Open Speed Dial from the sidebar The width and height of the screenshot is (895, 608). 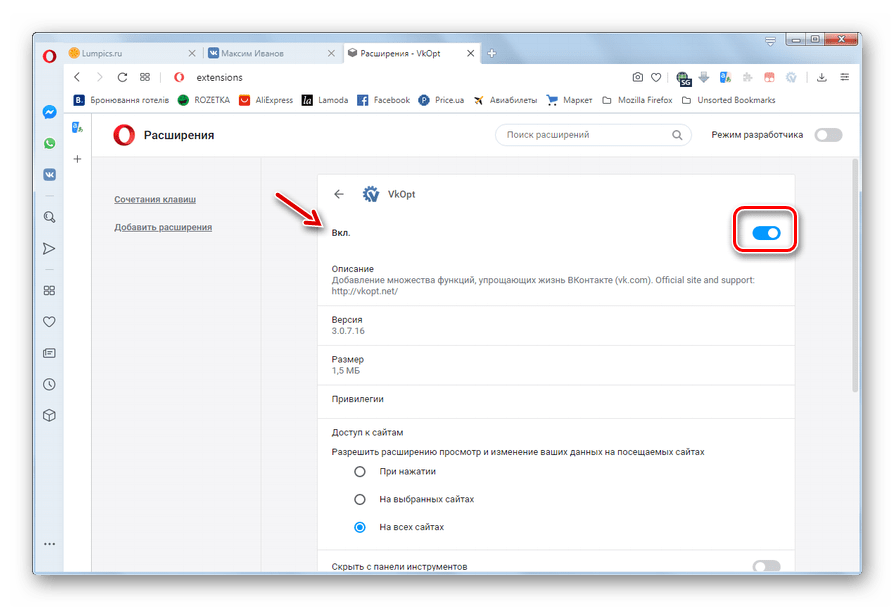pos(50,291)
